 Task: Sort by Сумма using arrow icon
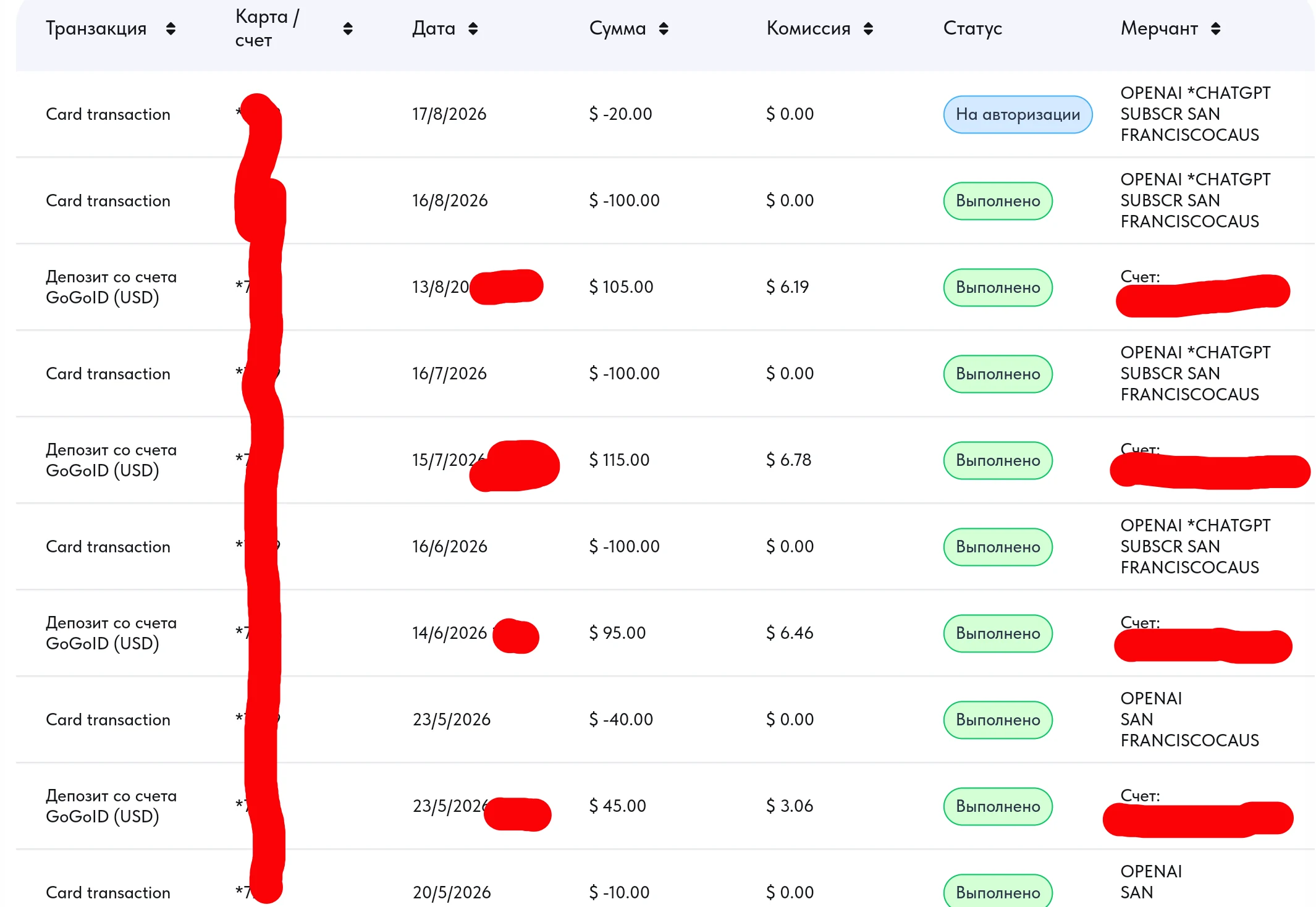coord(664,28)
